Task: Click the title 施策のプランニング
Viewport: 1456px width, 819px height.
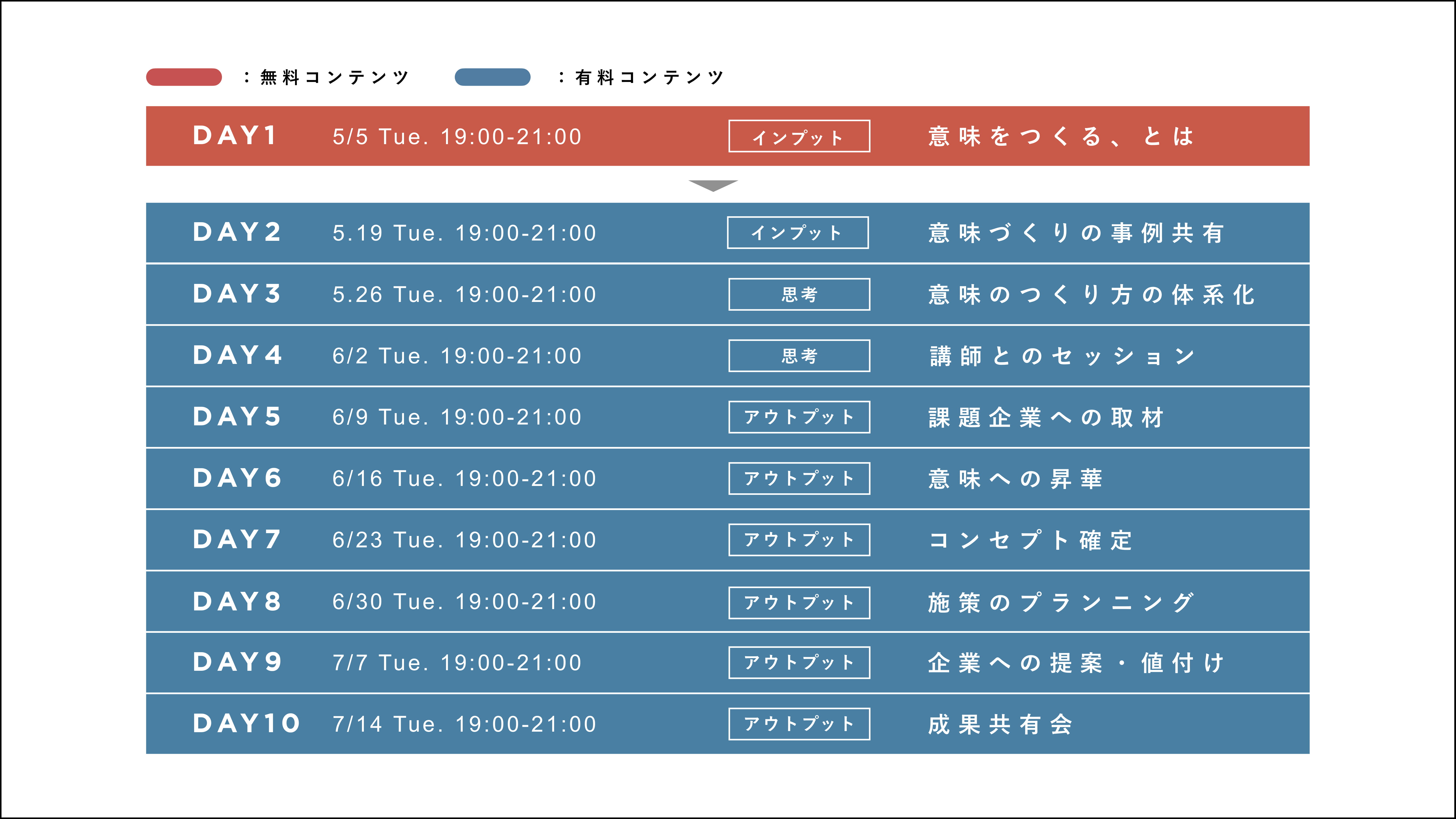Action: pos(1061,603)
